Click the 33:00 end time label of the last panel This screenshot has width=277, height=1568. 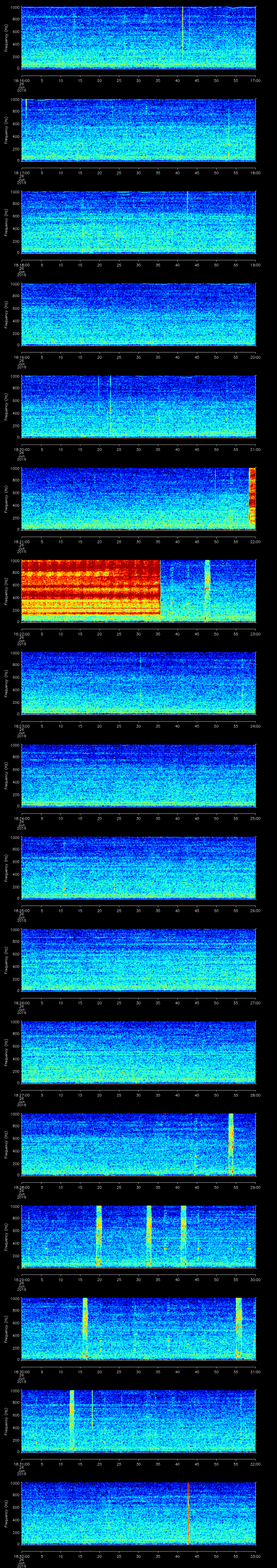click(x=256, y=1556)
